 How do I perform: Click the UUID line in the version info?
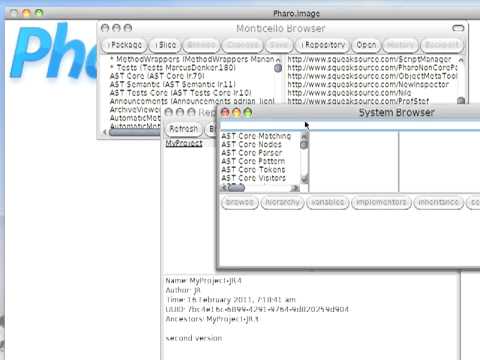(x=257, y=309)
